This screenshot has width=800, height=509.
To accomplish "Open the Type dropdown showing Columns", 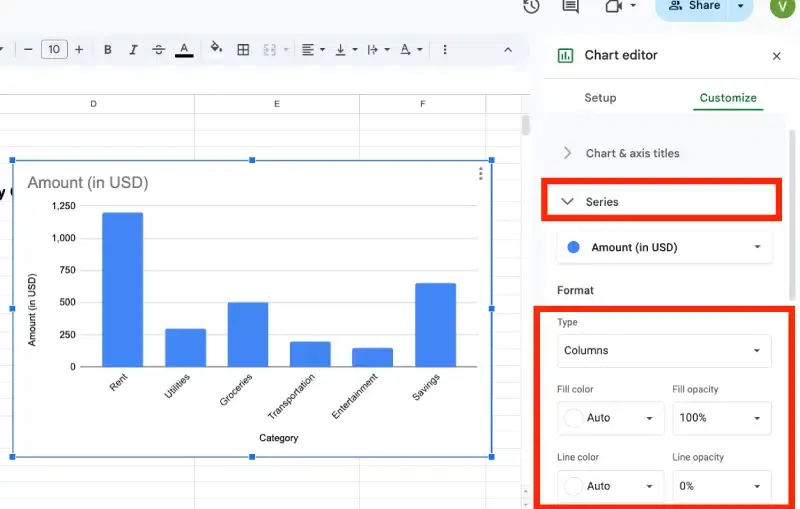I will [664, 350].
